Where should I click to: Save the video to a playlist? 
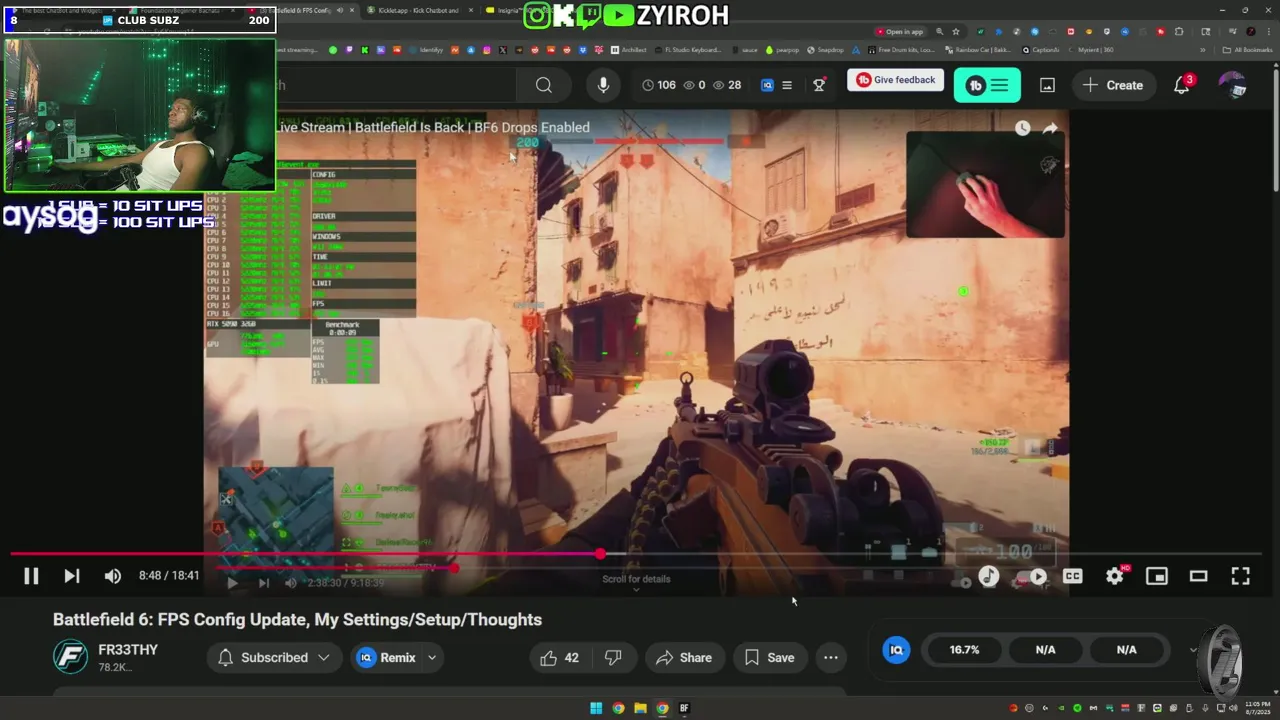click(x=769, y=658)
